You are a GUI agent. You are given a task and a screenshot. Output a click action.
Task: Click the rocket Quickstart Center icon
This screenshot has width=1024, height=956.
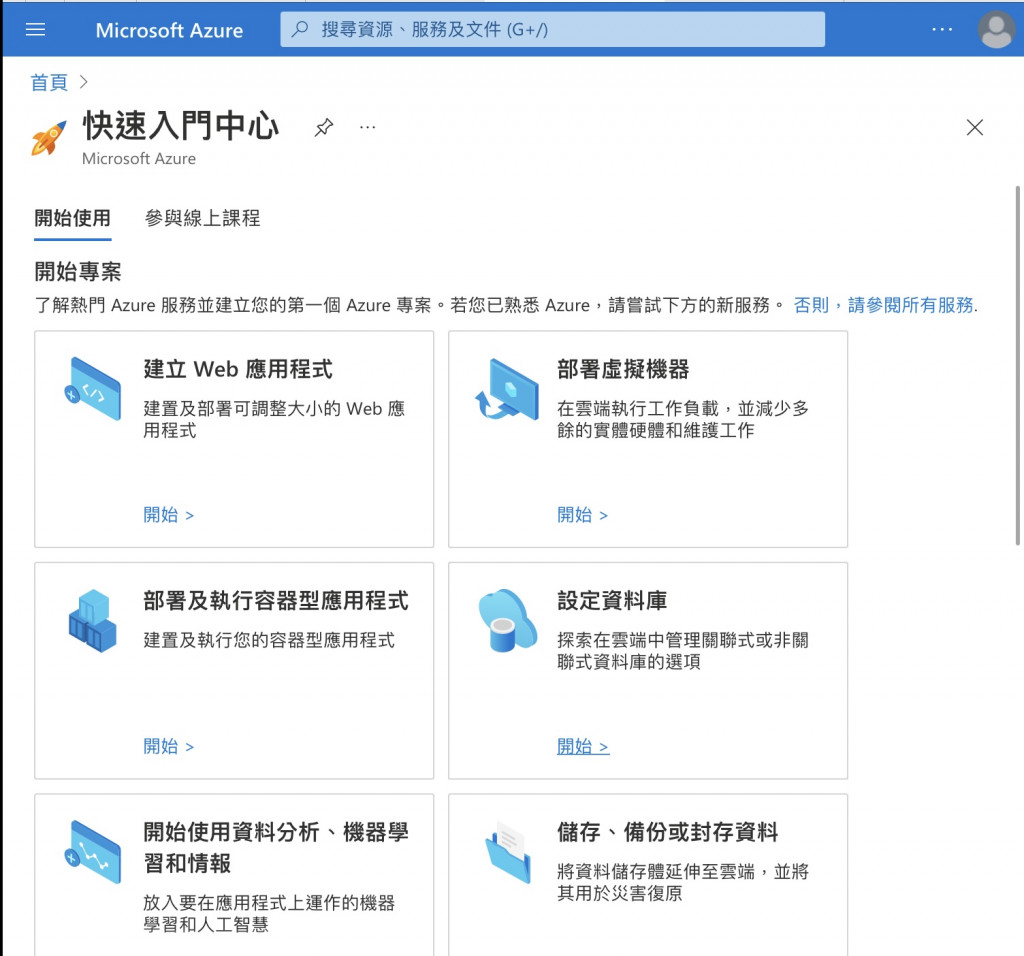49,138
